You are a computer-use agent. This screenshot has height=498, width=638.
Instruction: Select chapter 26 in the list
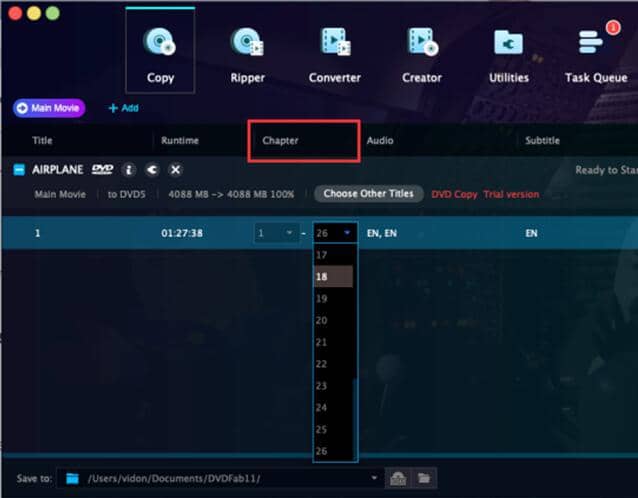pyautogui.click(x=333, y=451)
